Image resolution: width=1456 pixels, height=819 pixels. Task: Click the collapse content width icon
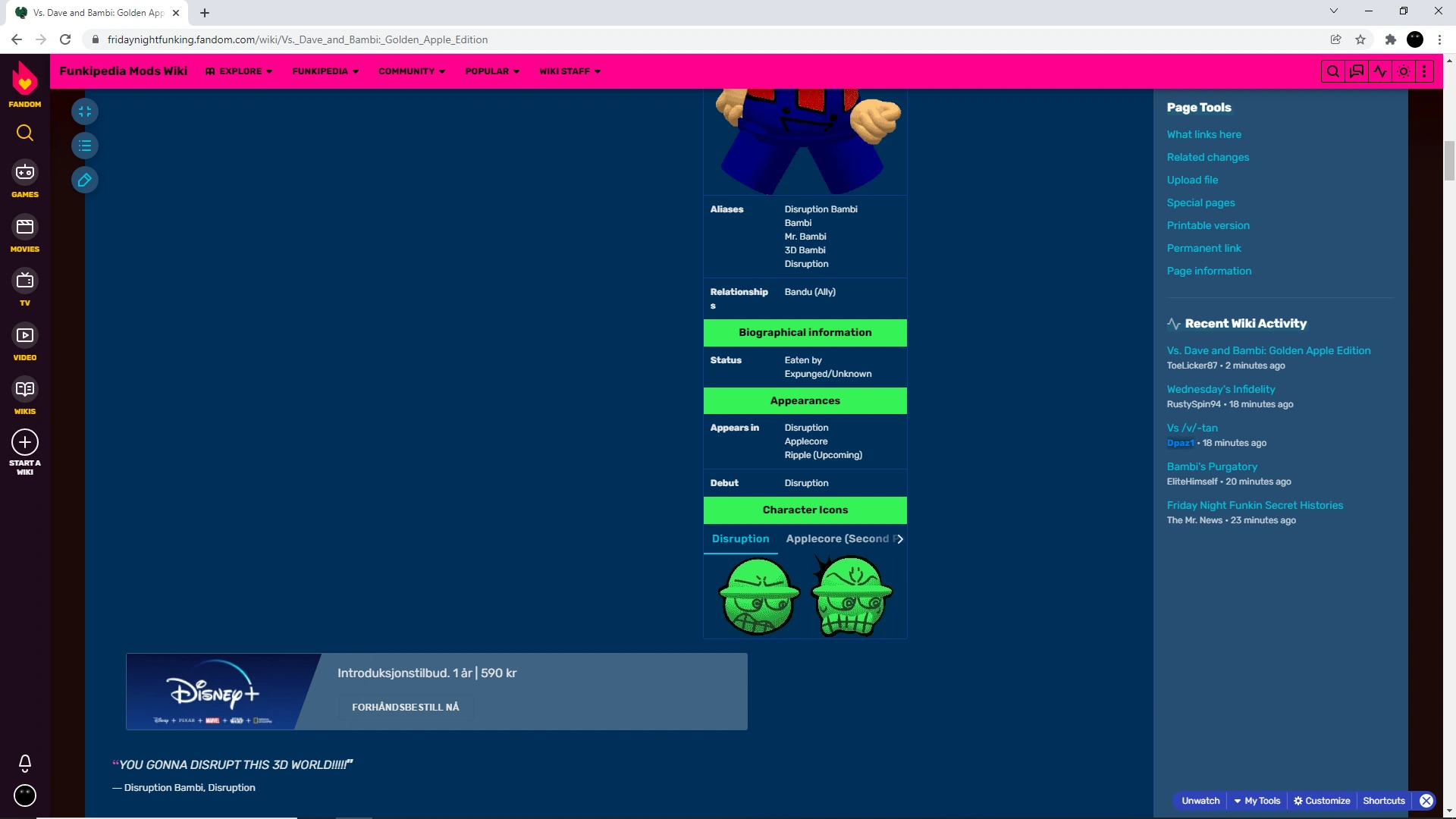pos(85,111)
